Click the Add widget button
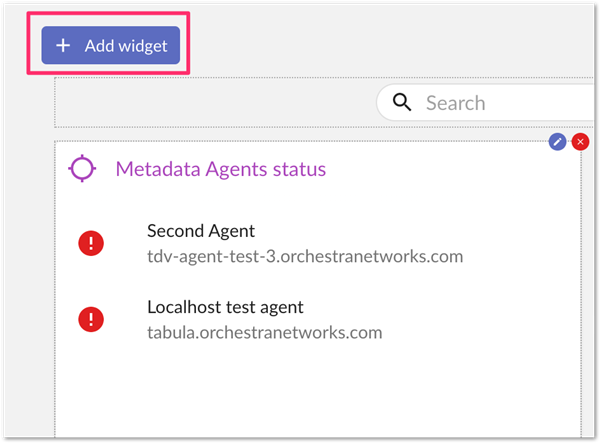Viewport: 600px width, 443px height. tap(110, 46)
